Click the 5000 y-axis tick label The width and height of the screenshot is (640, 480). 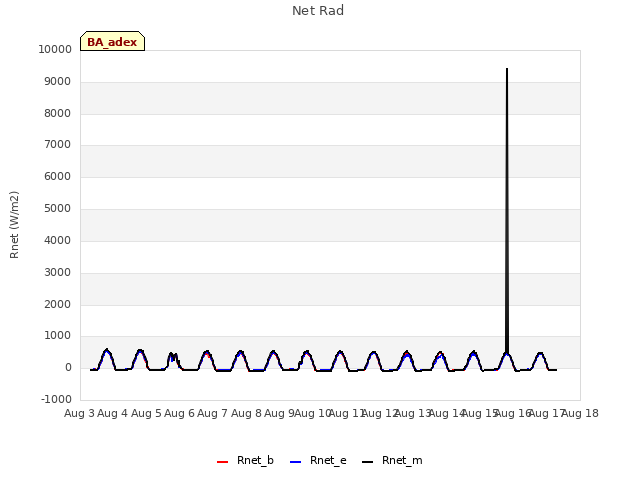pyautogui.click(x=58, y=209)
